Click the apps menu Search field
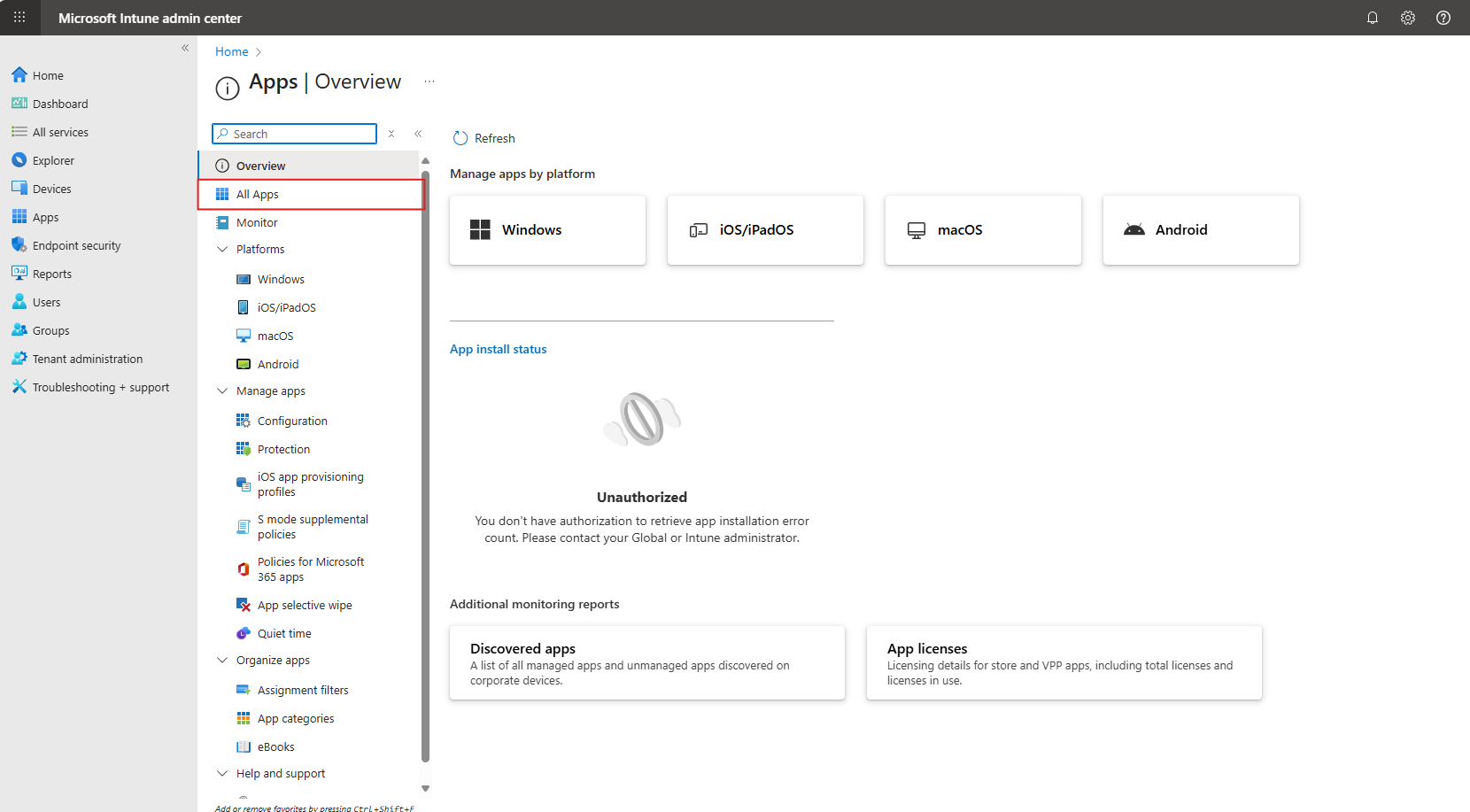 click(295, 134)
